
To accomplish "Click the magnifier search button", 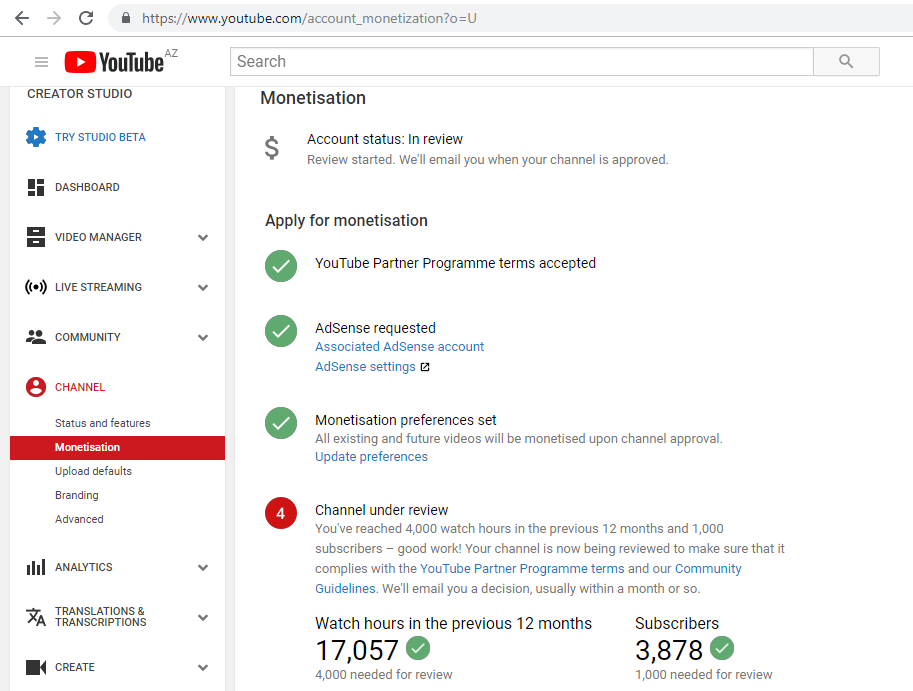I will [846, 61].
